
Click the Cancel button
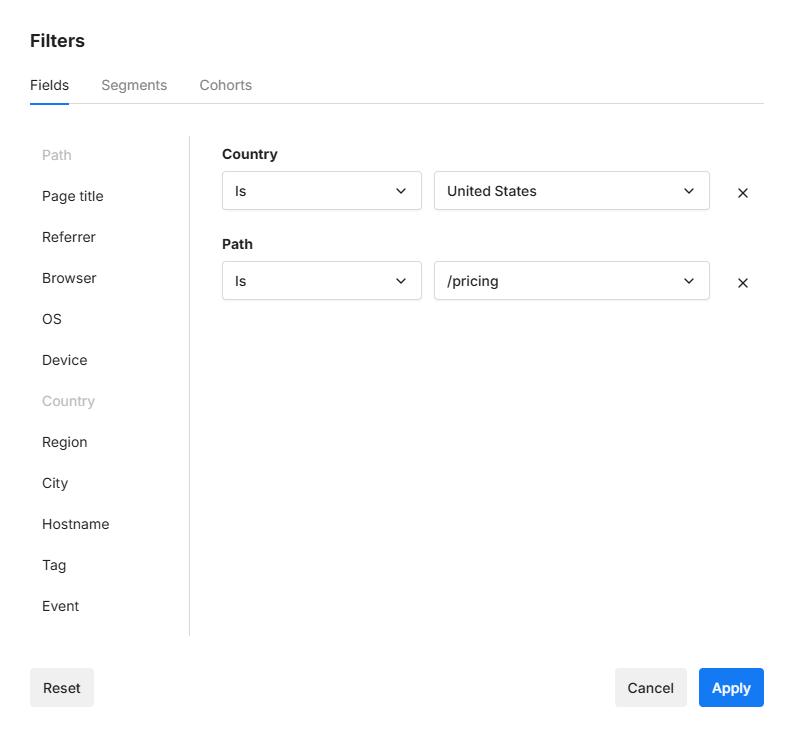[x=650, y=688]
